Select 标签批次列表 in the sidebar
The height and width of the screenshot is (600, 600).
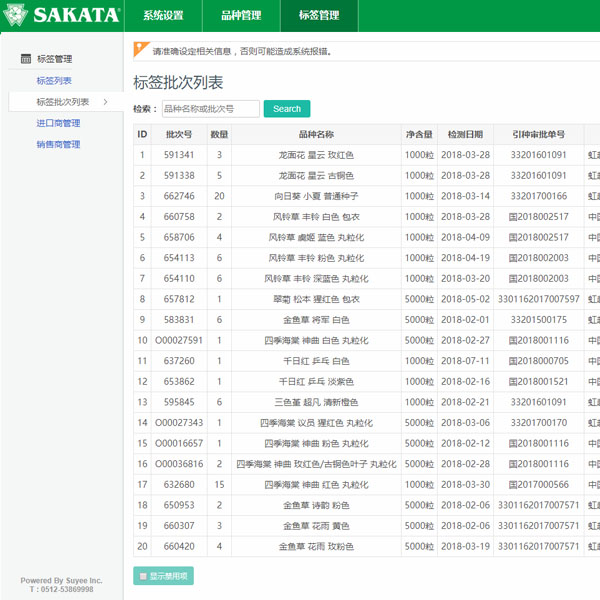pos(63,102)
